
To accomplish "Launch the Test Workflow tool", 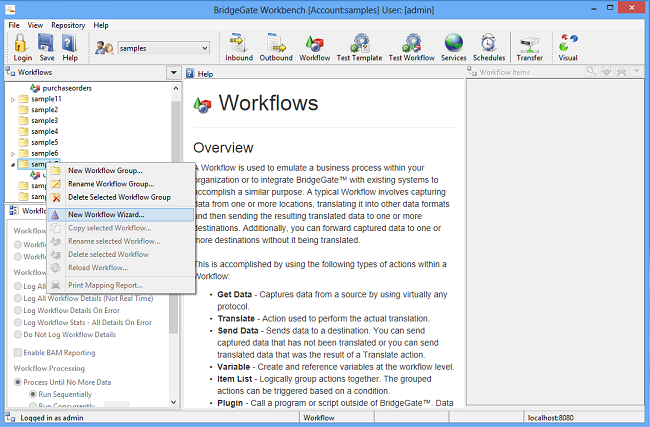I will [x=410, y=47].
